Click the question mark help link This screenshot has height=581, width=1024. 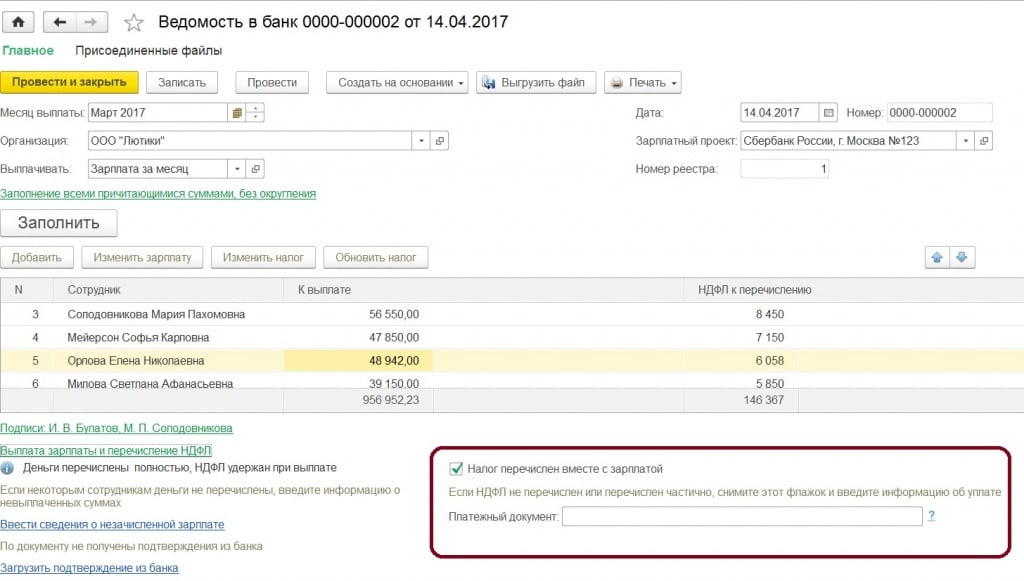click(931, 516)
